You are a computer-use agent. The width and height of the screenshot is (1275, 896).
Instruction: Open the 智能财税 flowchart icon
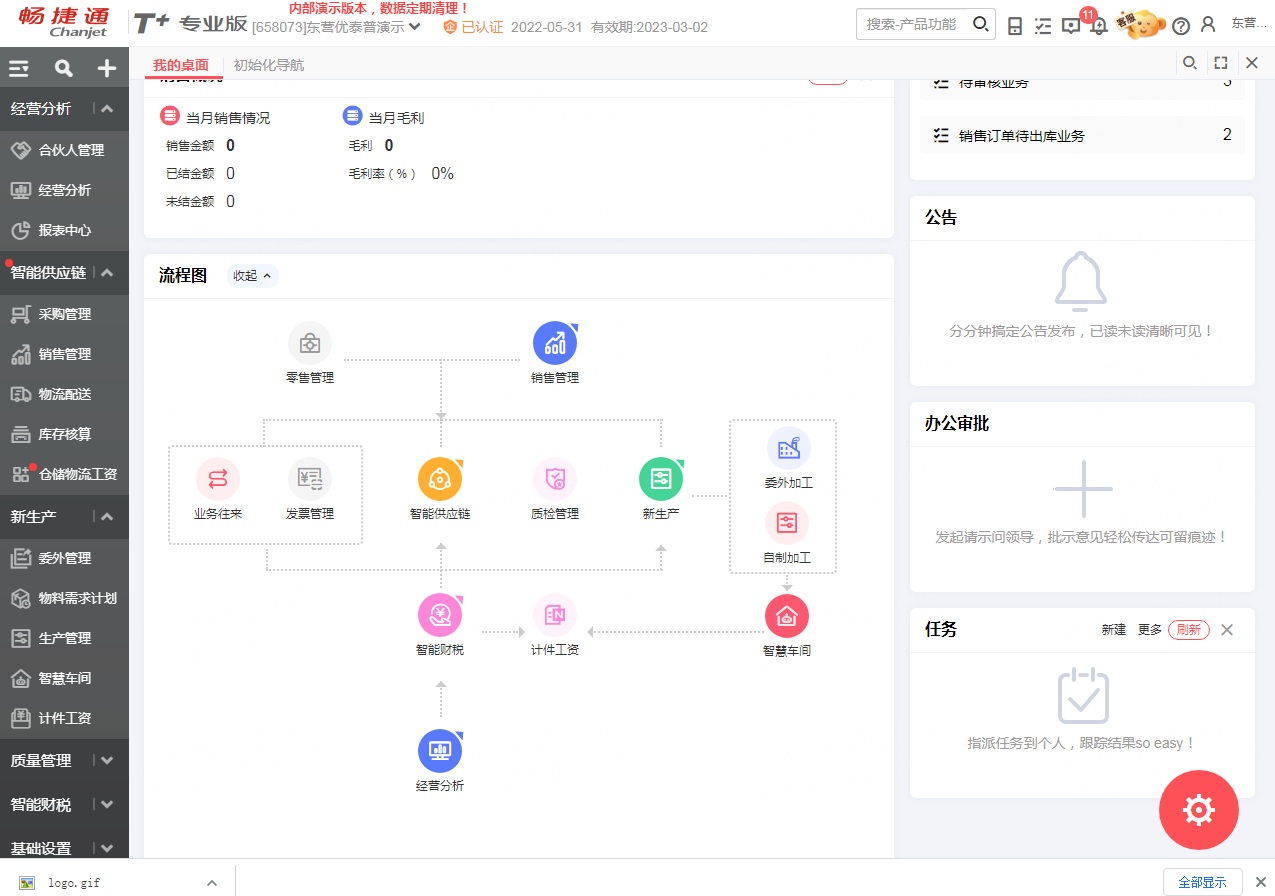point(440,615)
